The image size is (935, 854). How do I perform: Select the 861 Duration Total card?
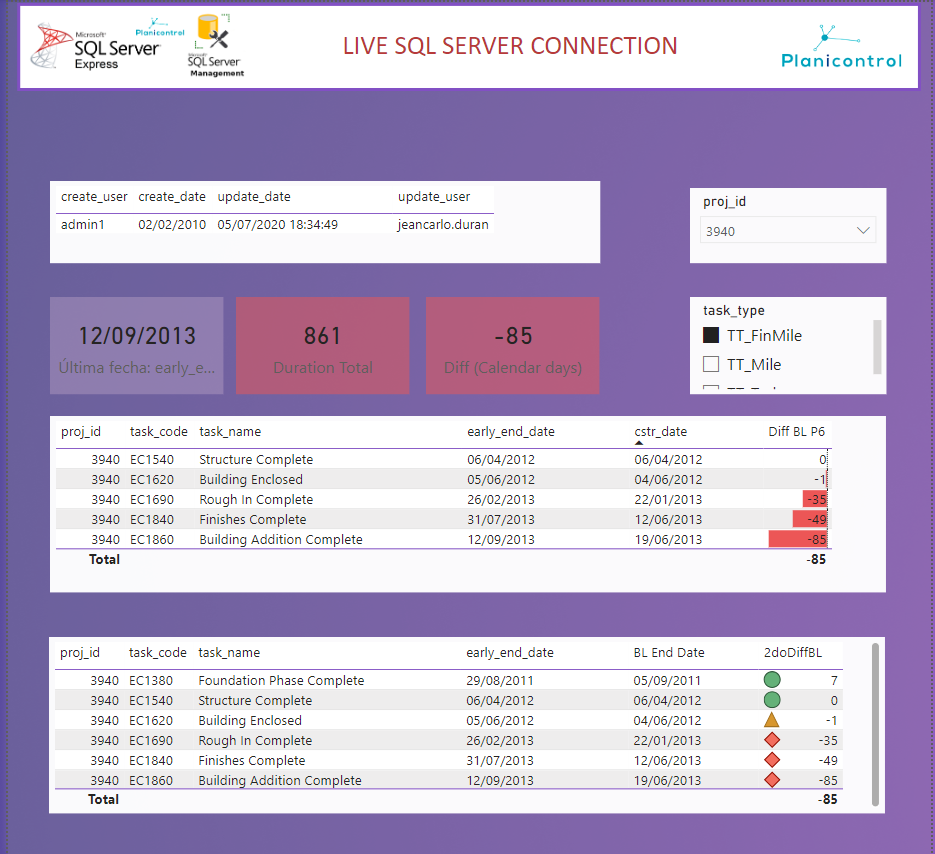pos(323,346)
